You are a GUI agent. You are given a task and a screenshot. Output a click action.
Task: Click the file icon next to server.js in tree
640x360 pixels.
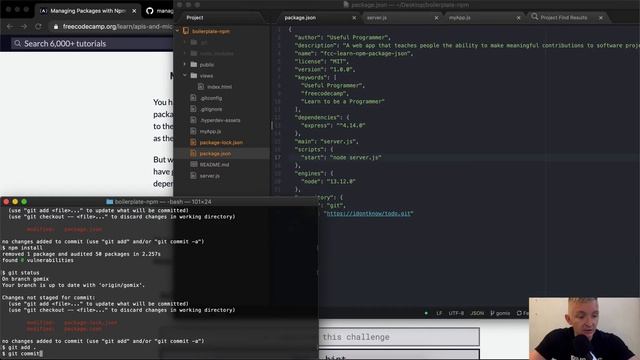(193, 176)
